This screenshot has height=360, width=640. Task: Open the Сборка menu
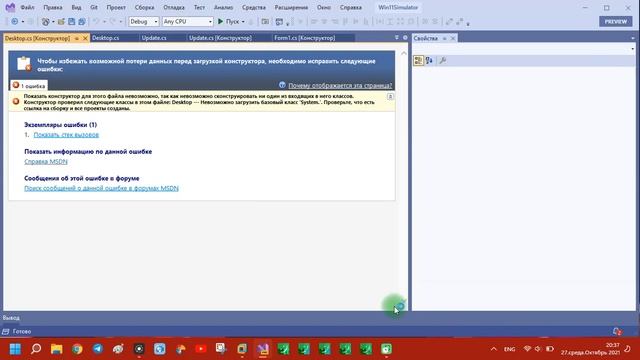144,7
